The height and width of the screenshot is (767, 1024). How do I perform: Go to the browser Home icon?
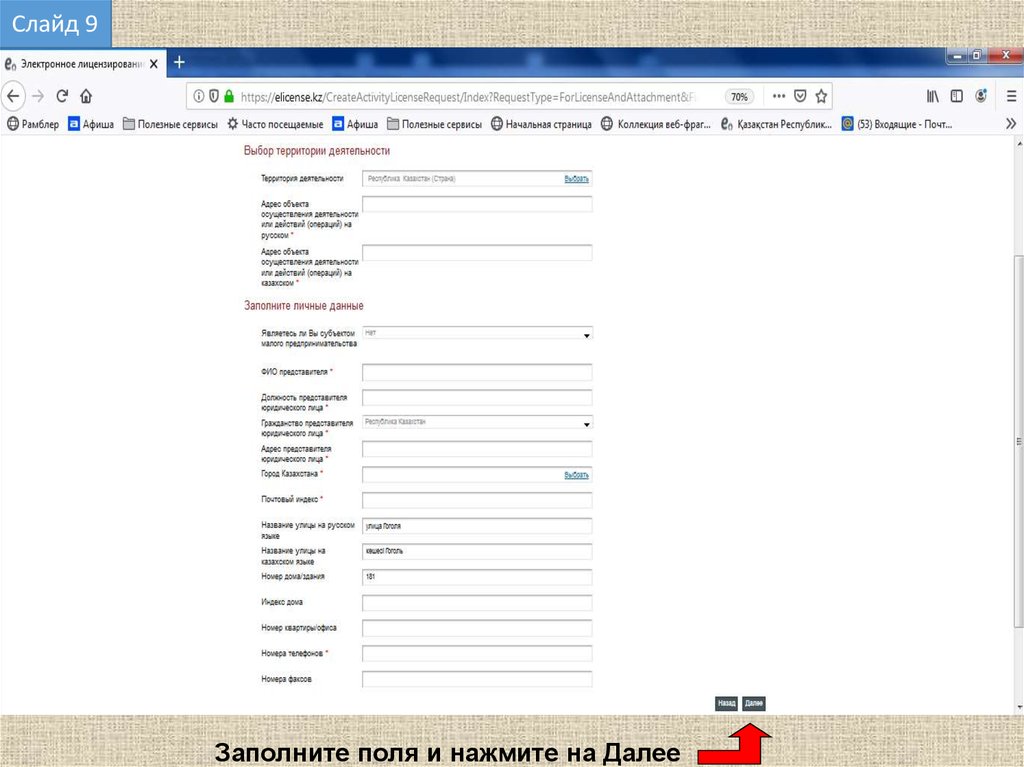86,97
